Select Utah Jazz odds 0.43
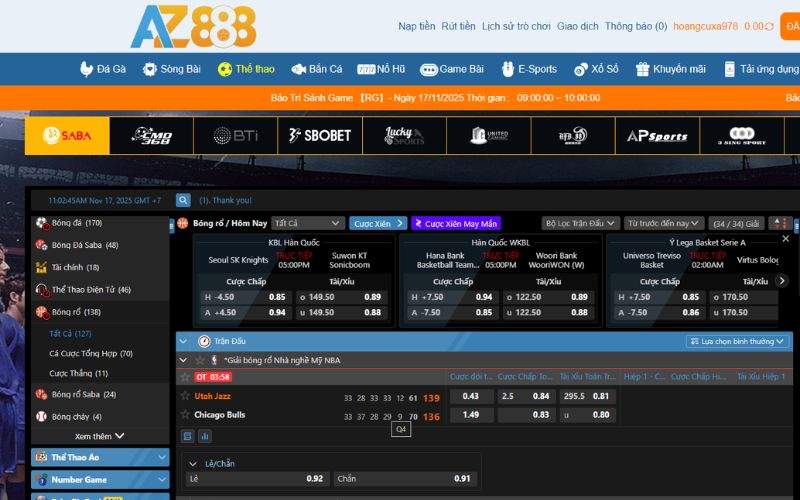 (471, 397)
